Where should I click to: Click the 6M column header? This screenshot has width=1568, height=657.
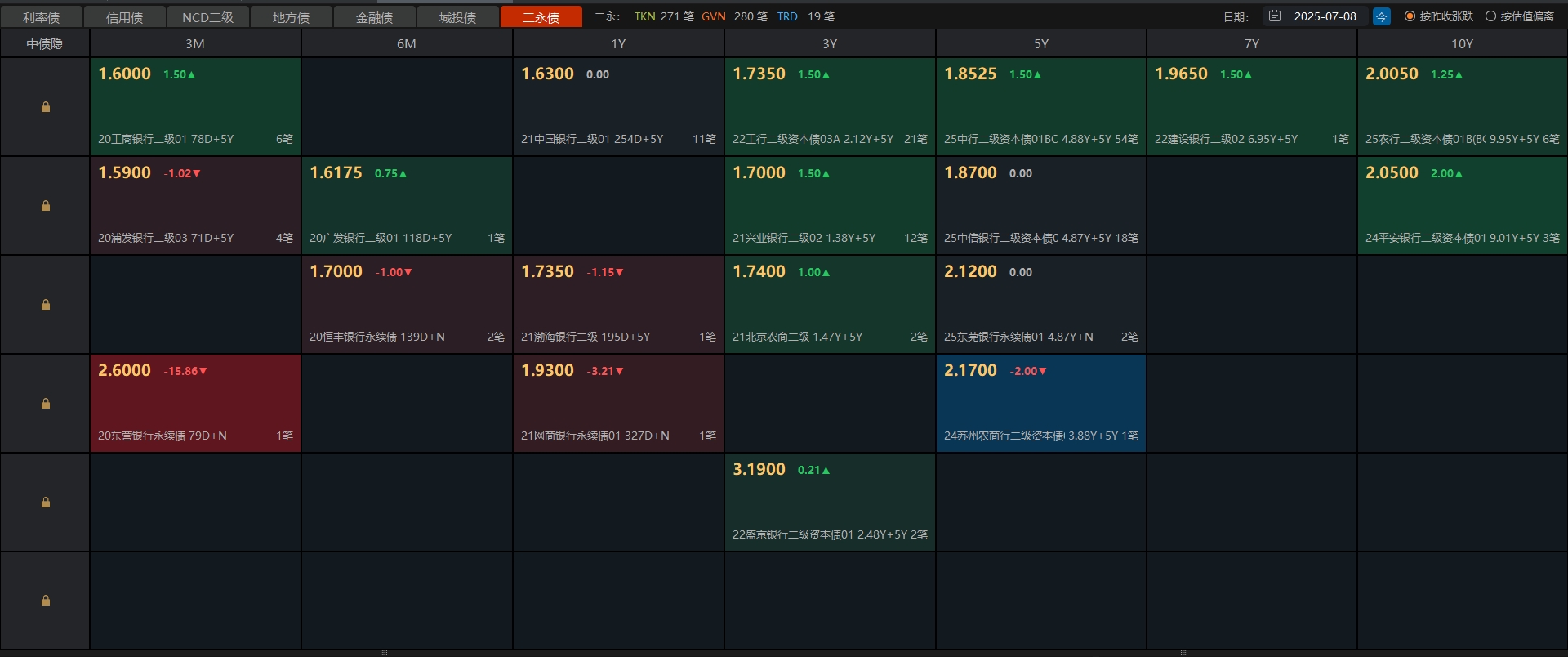point(407,44)
